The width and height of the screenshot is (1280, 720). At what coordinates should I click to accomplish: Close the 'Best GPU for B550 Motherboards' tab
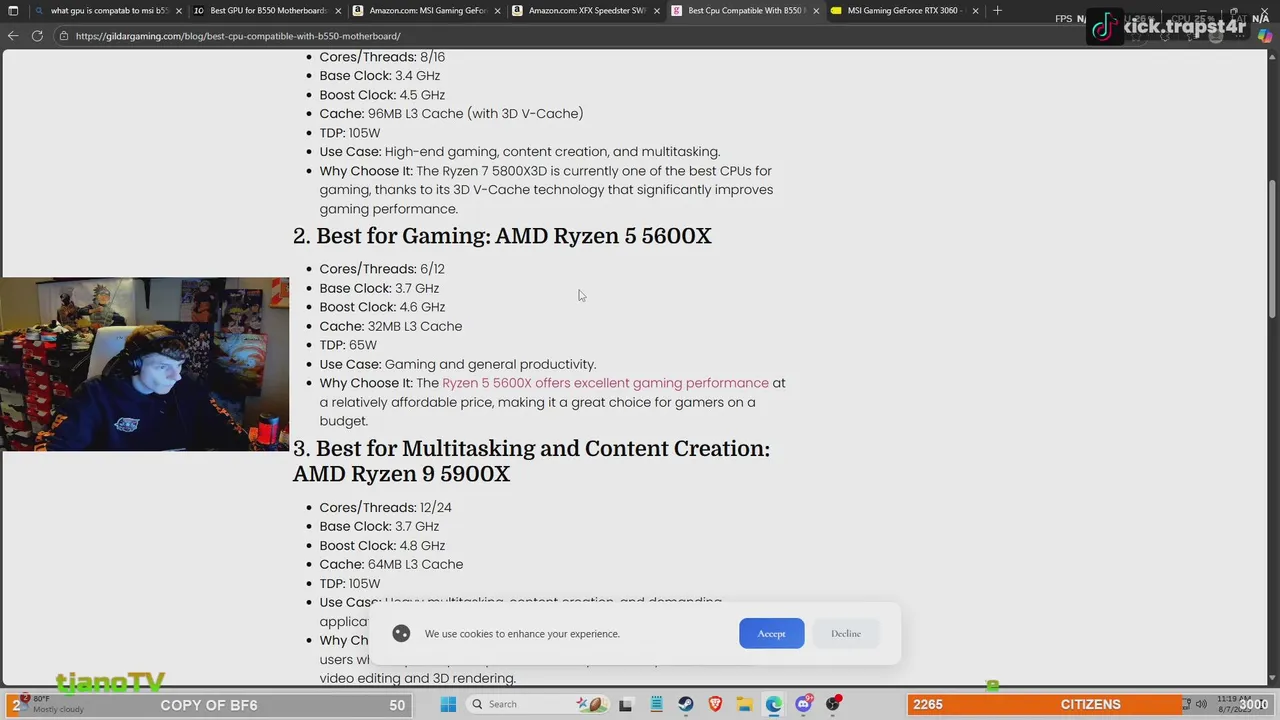[x=337, y=11]
